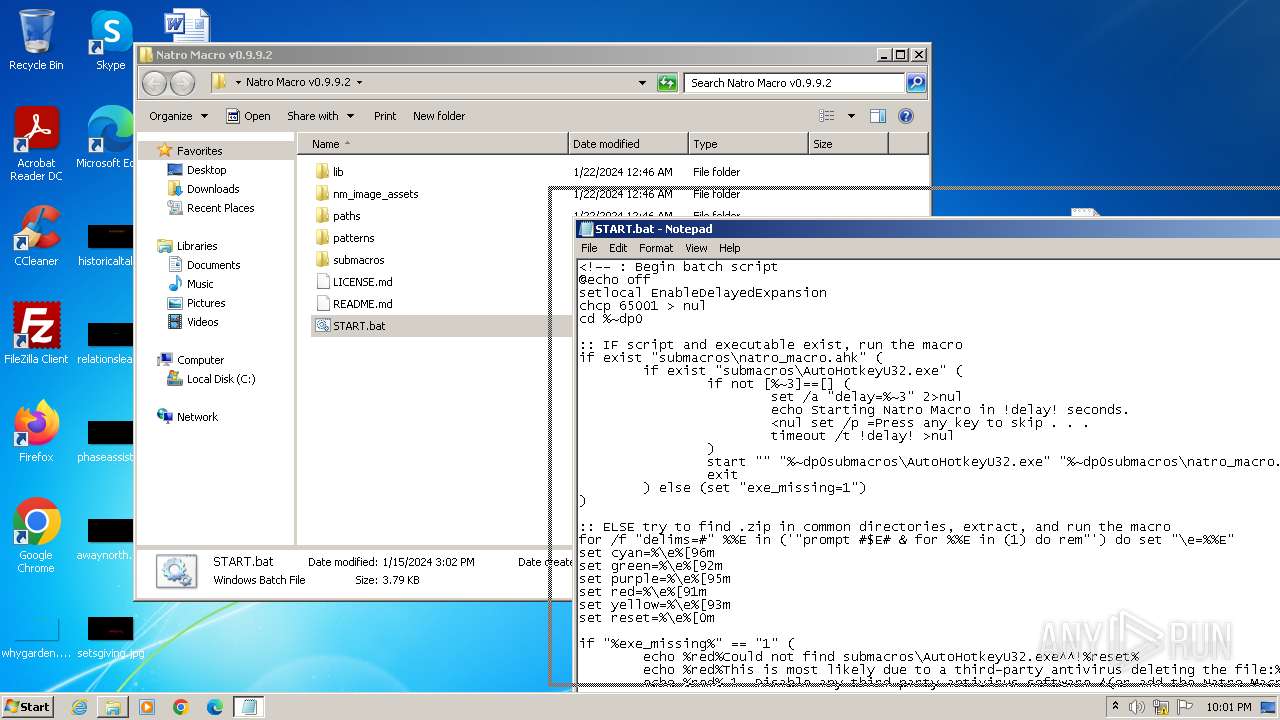1280x720 pixels.
Task: Click the Explorer Forward navigation button
Action: click(182, 83)
